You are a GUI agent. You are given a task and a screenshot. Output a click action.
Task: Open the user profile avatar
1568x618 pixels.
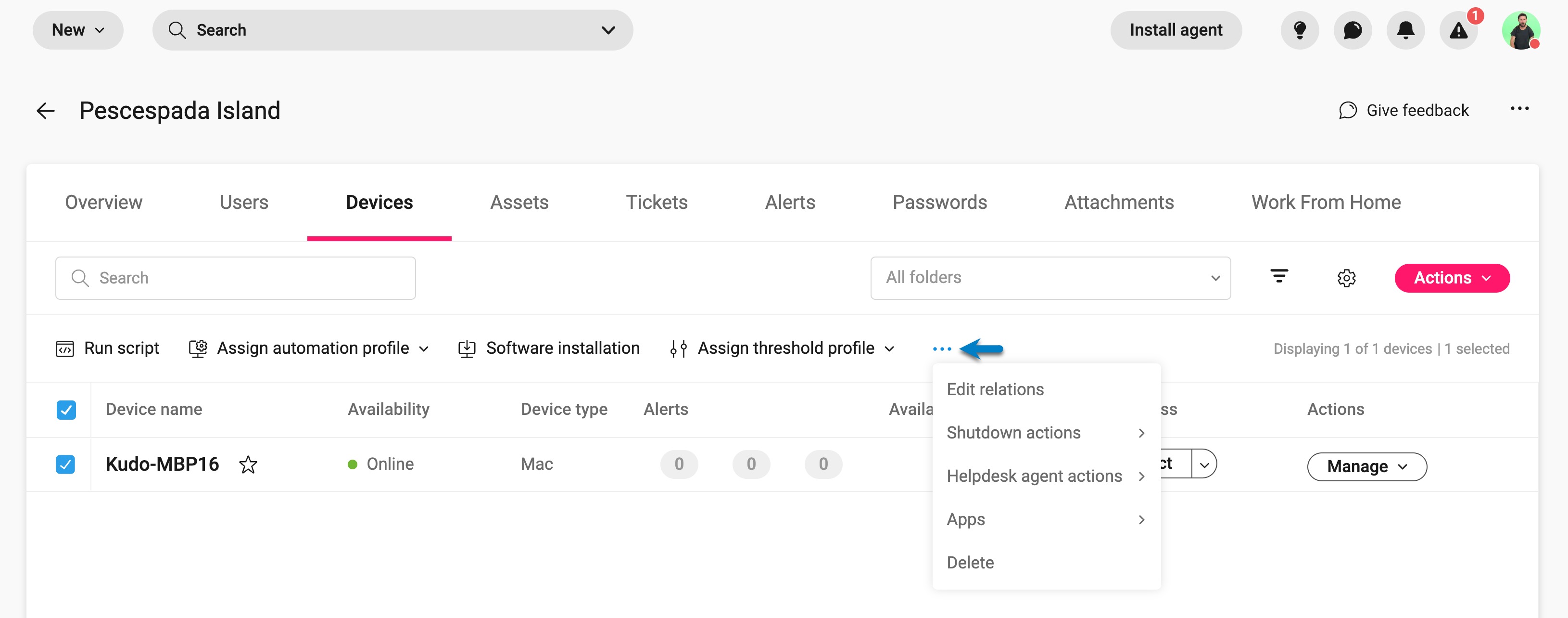[1520, 30]
